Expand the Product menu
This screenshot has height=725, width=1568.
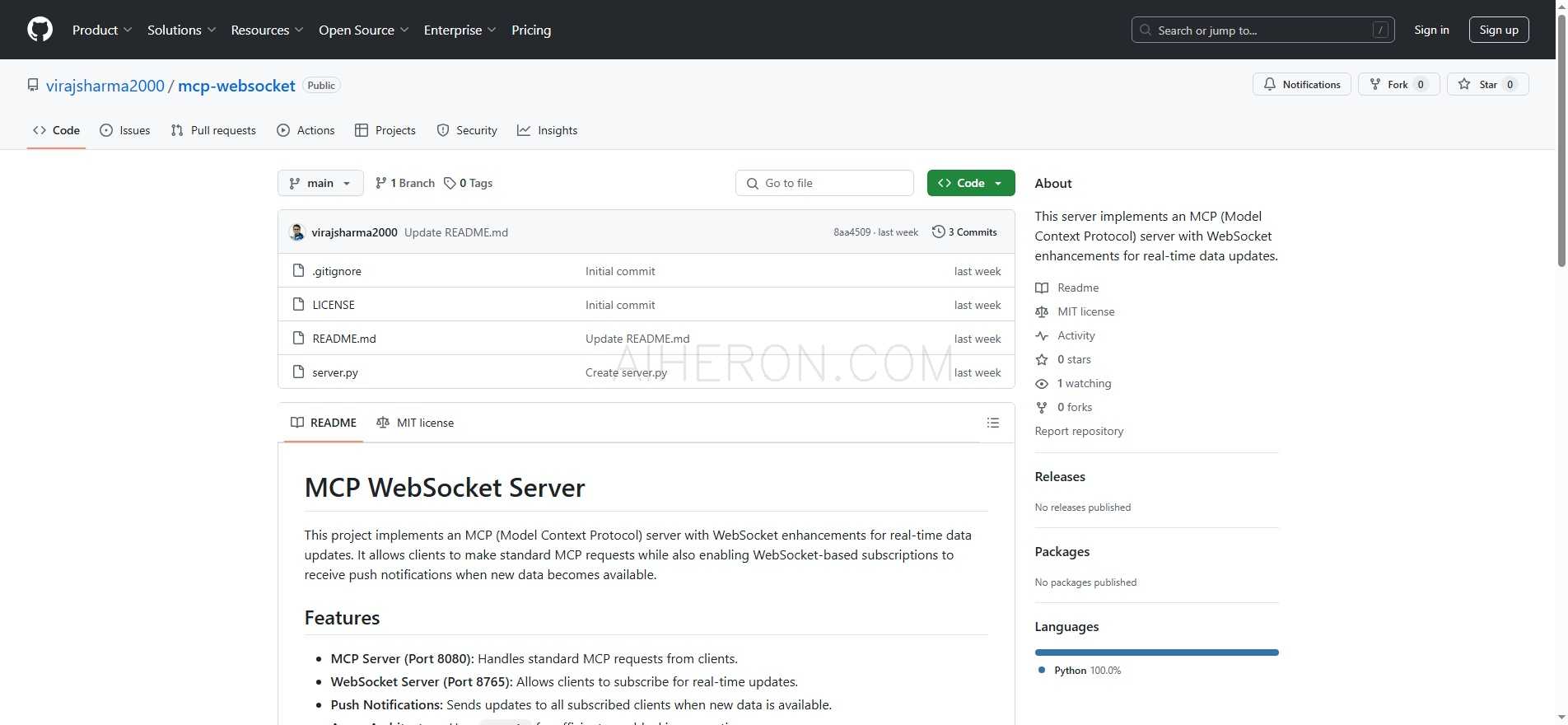click(x=101, y=30)
